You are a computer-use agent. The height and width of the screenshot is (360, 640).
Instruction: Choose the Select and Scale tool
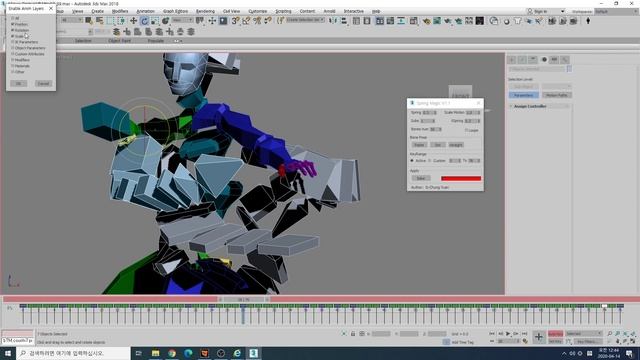155,21
